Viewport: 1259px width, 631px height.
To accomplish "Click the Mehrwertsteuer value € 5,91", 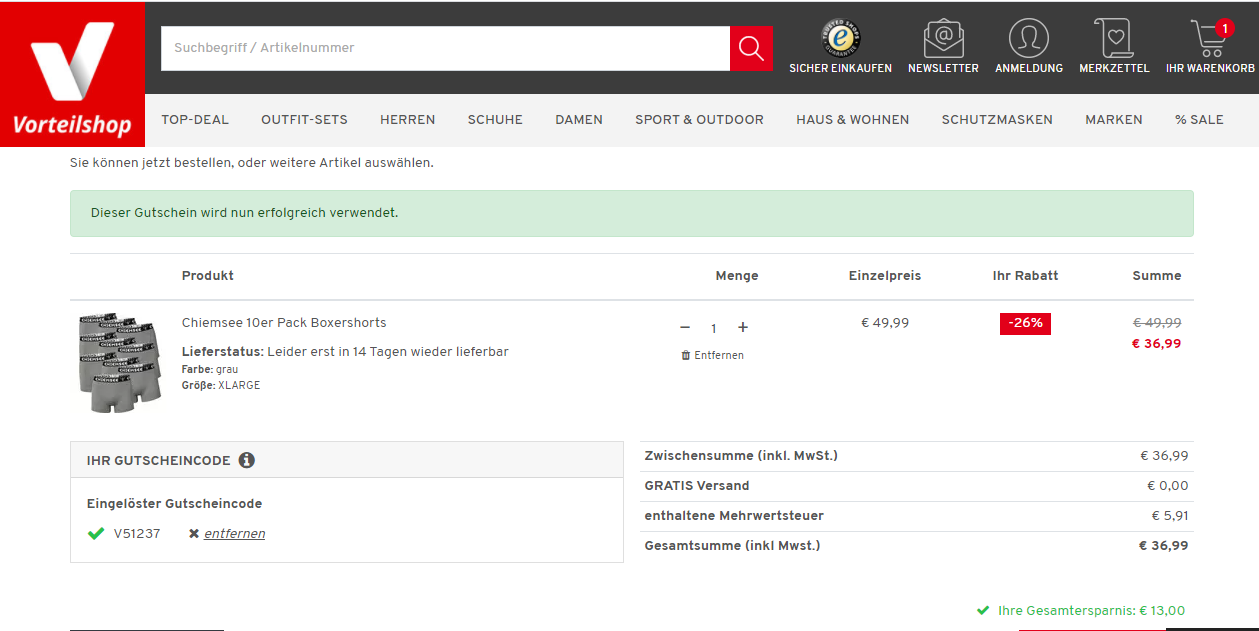I will [x=1170, y=516].
